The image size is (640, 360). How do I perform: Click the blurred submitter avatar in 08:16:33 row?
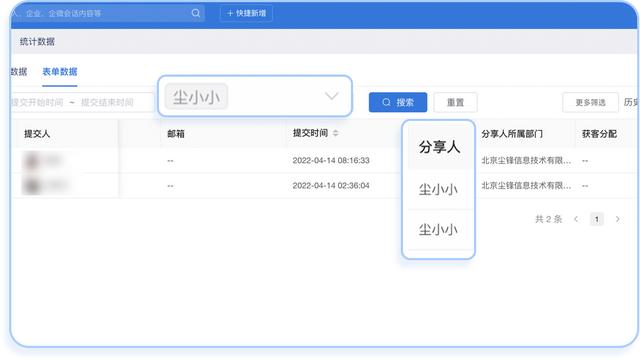[x=32, y=160]
